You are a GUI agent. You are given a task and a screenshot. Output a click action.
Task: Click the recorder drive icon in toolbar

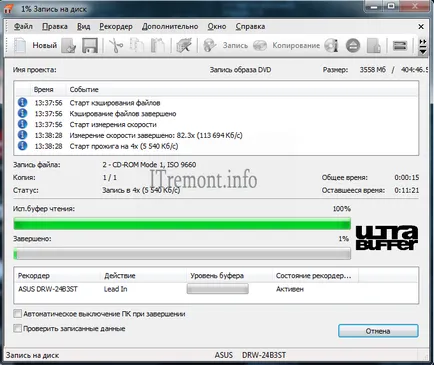tap(400, 46)
